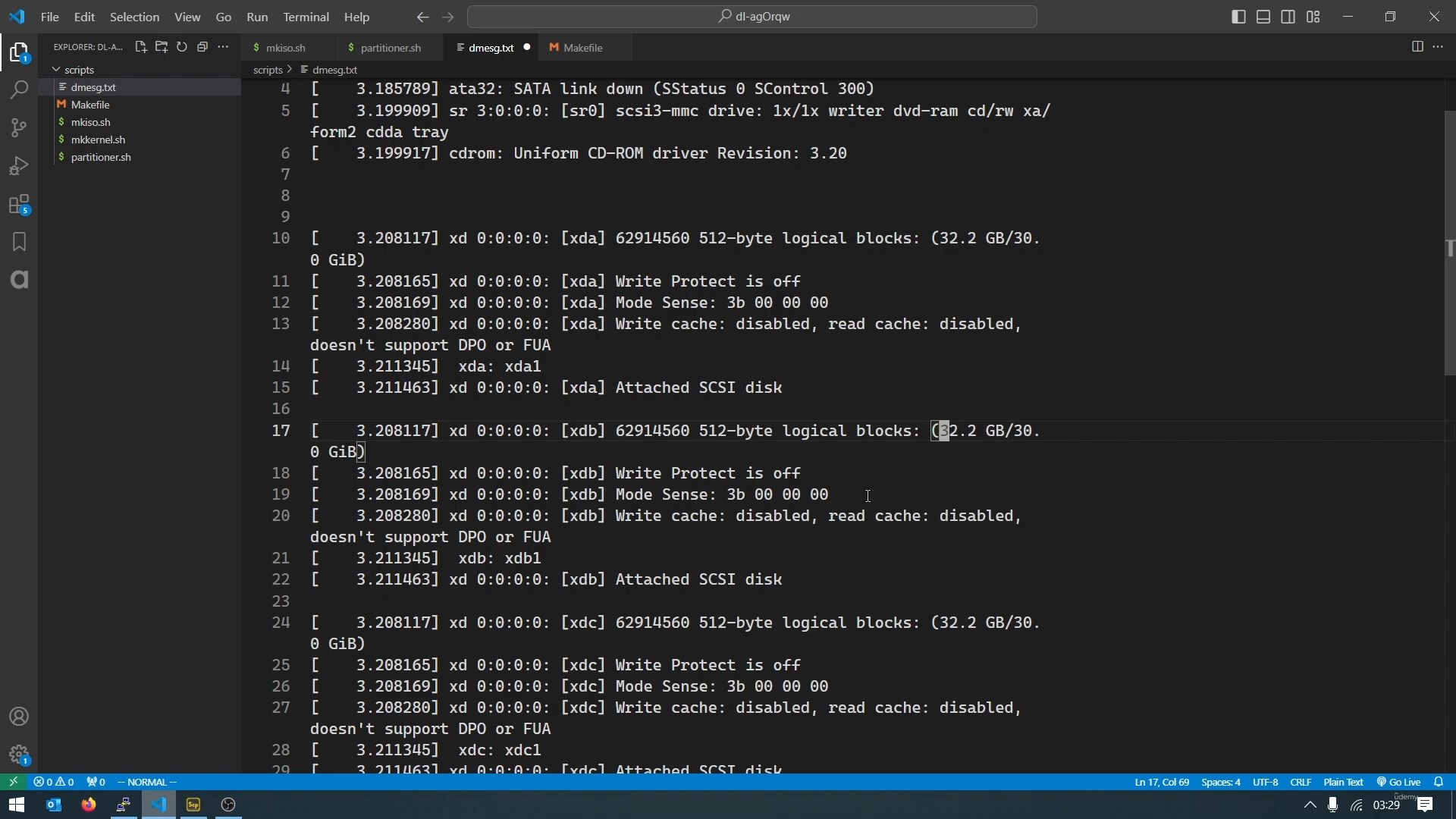Change language mode via Plain Text

(1343, 782)
